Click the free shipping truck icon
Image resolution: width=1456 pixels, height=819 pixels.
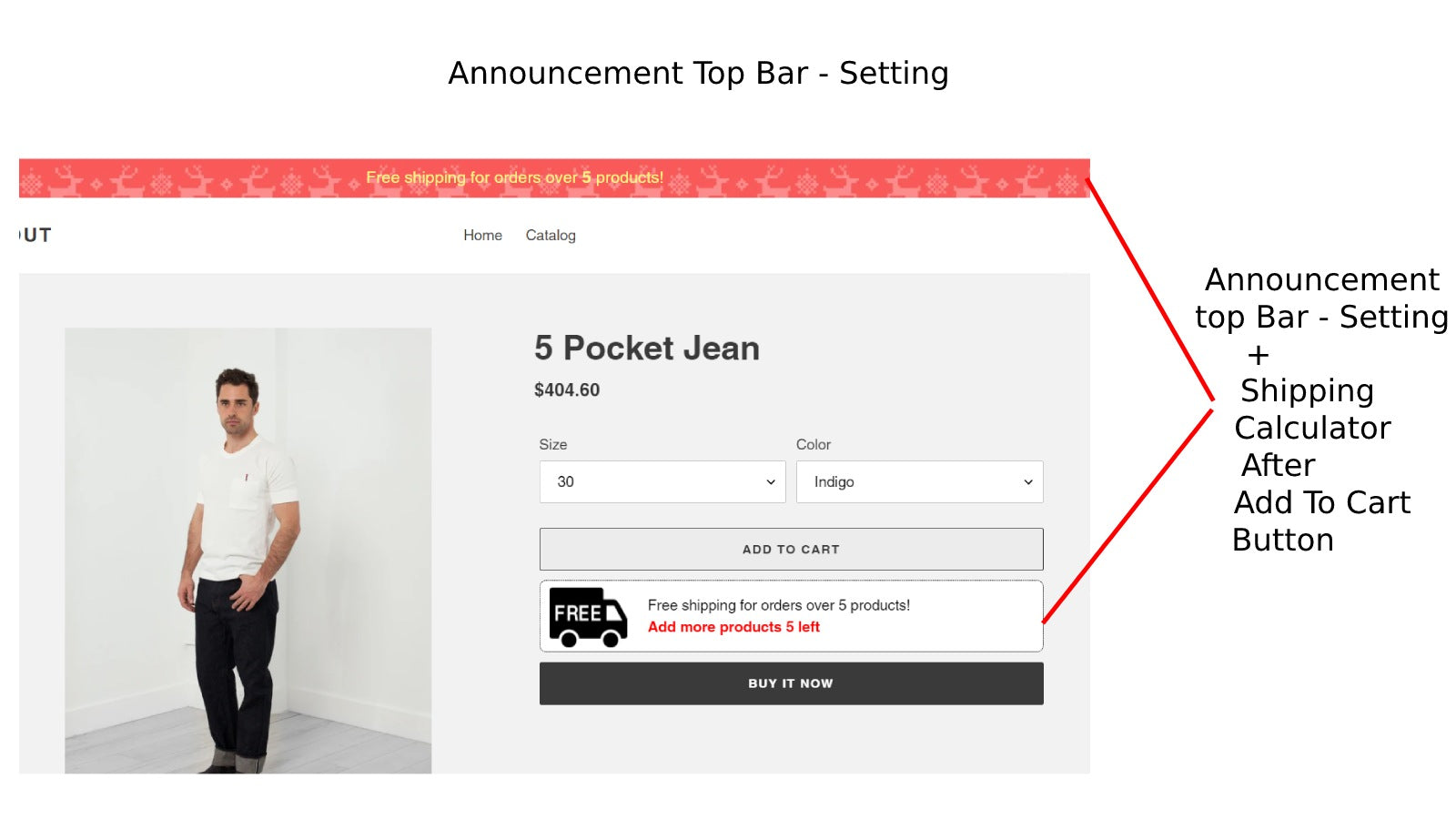click(x=588, y=615)
